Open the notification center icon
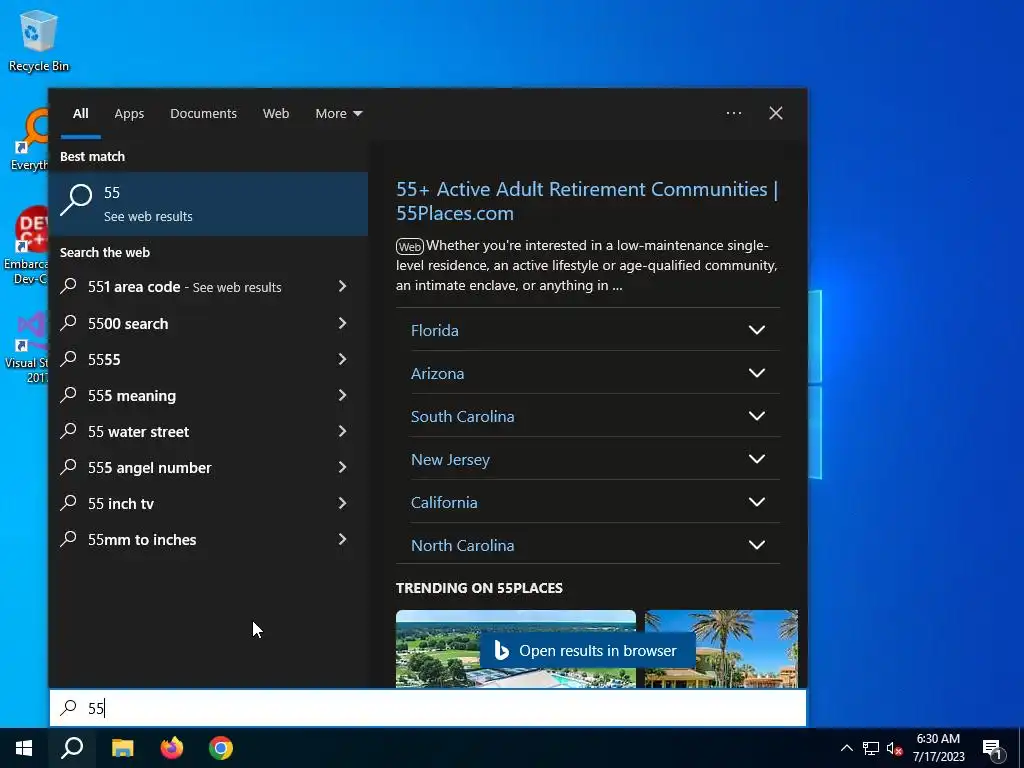 (x=993, y=749)
